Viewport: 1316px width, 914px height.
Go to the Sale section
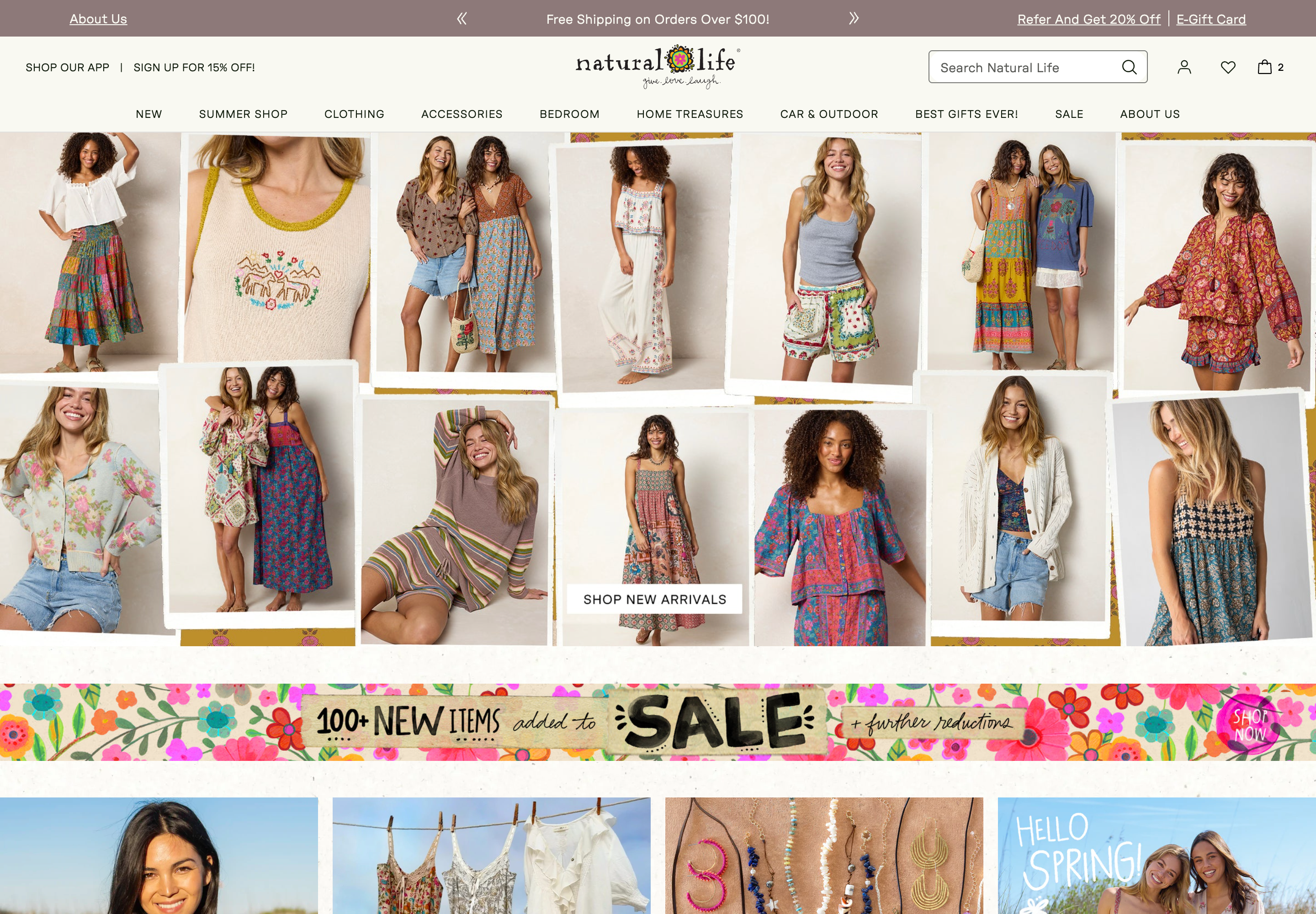1069,114
